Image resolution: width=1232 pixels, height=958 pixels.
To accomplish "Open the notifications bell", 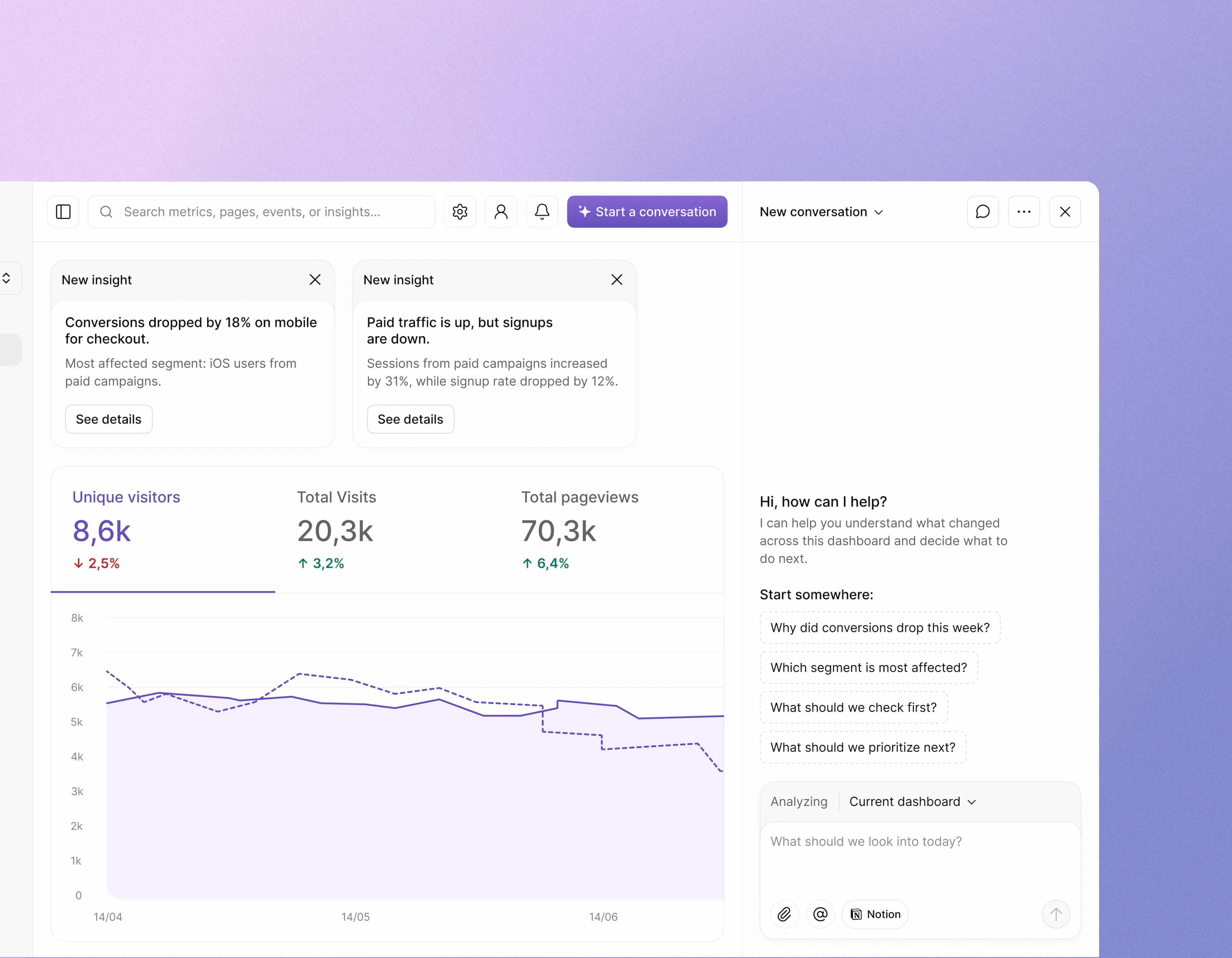I will coord(542,211).
